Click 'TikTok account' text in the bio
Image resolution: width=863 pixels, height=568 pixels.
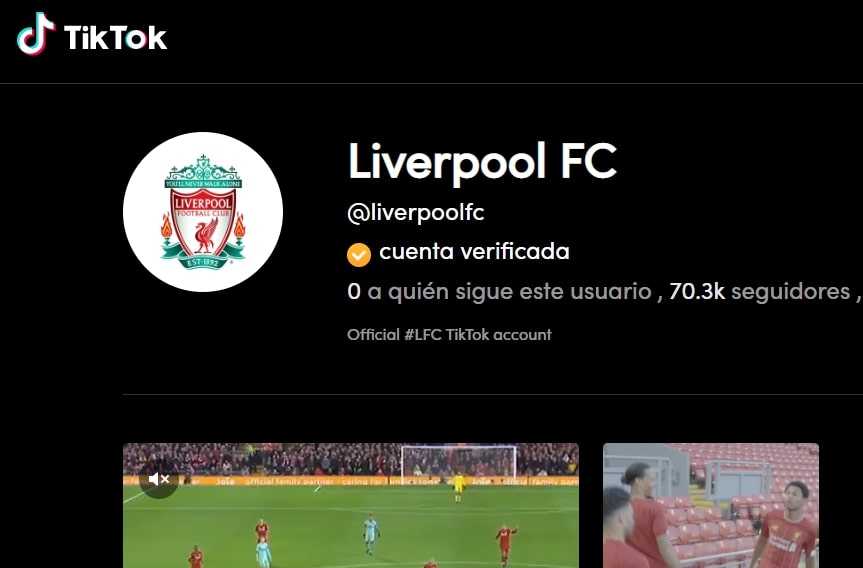[499, 335]
